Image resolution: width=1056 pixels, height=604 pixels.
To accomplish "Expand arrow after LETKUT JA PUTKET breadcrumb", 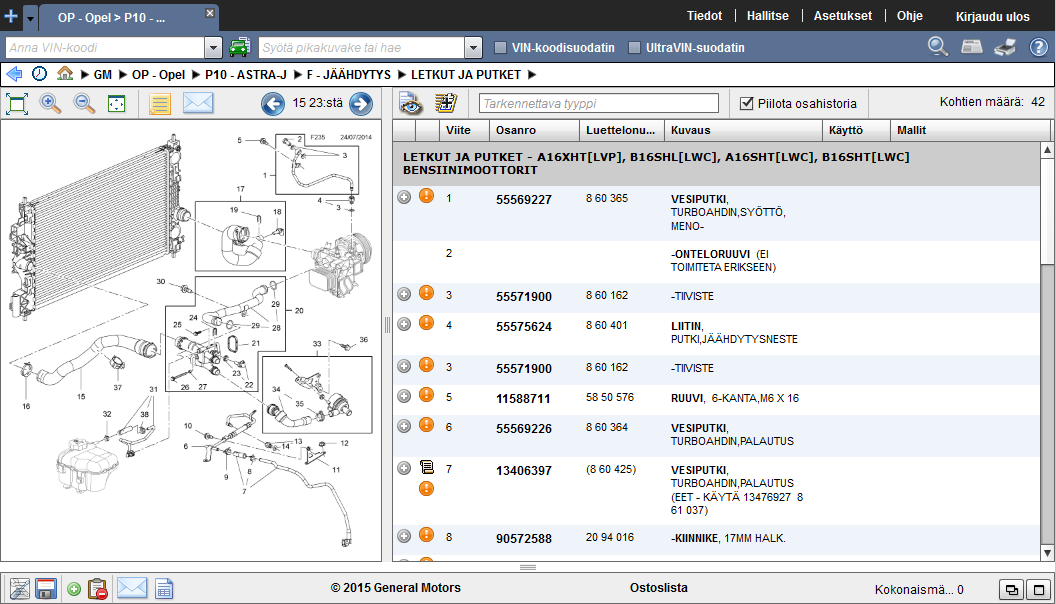I will pyautogui.click(x=532, y=75).
